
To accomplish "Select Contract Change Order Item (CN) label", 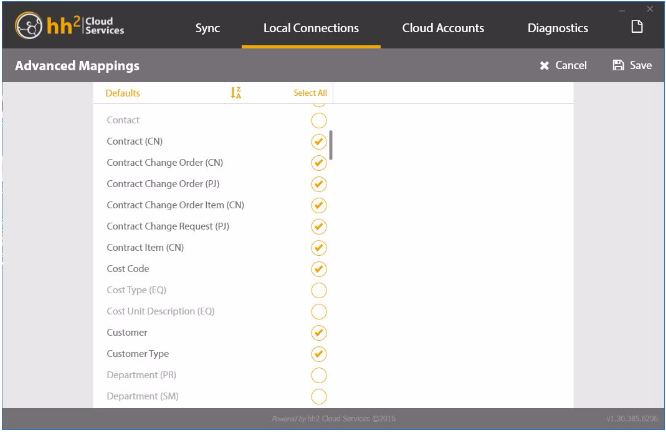I will pyautogui.click(x=175, y=205).
